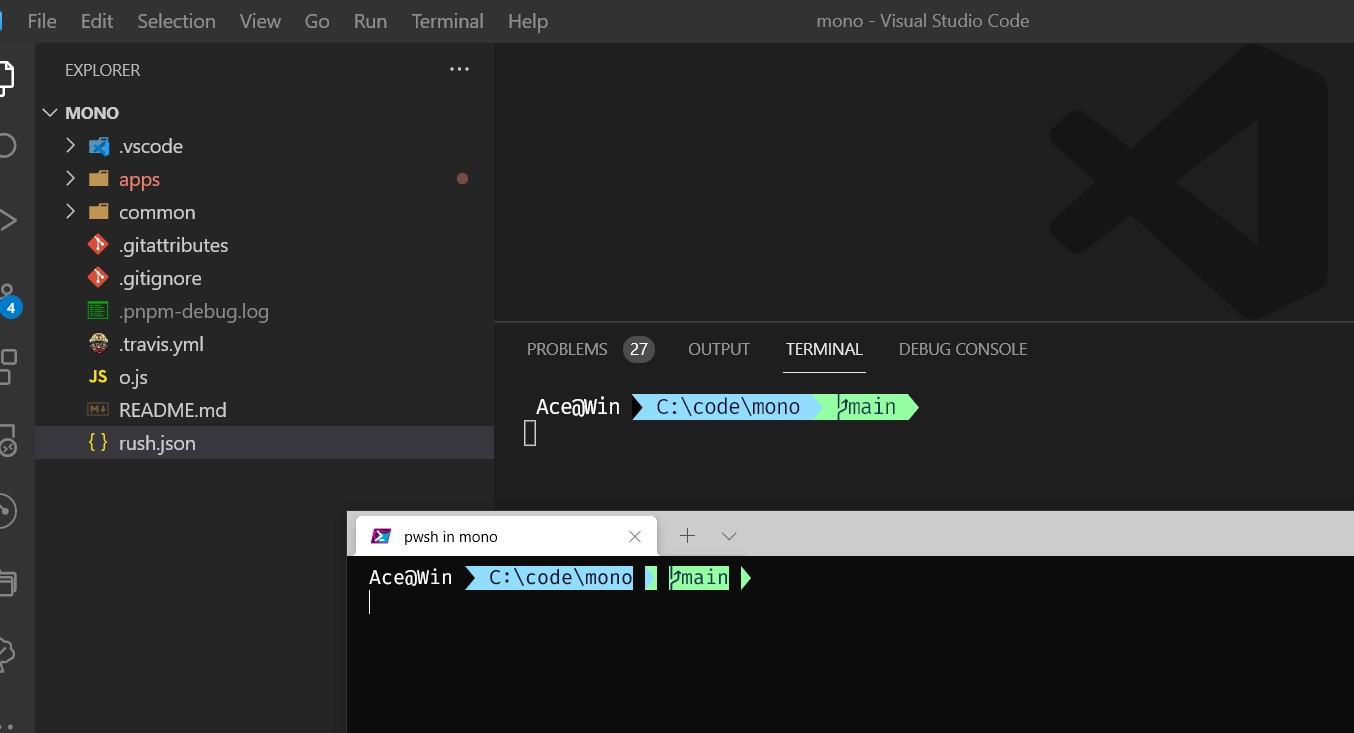The image size is (1354, 733).
Task: Click the PowerShell icon on the pwsh tab
Action: coord(381,536)
